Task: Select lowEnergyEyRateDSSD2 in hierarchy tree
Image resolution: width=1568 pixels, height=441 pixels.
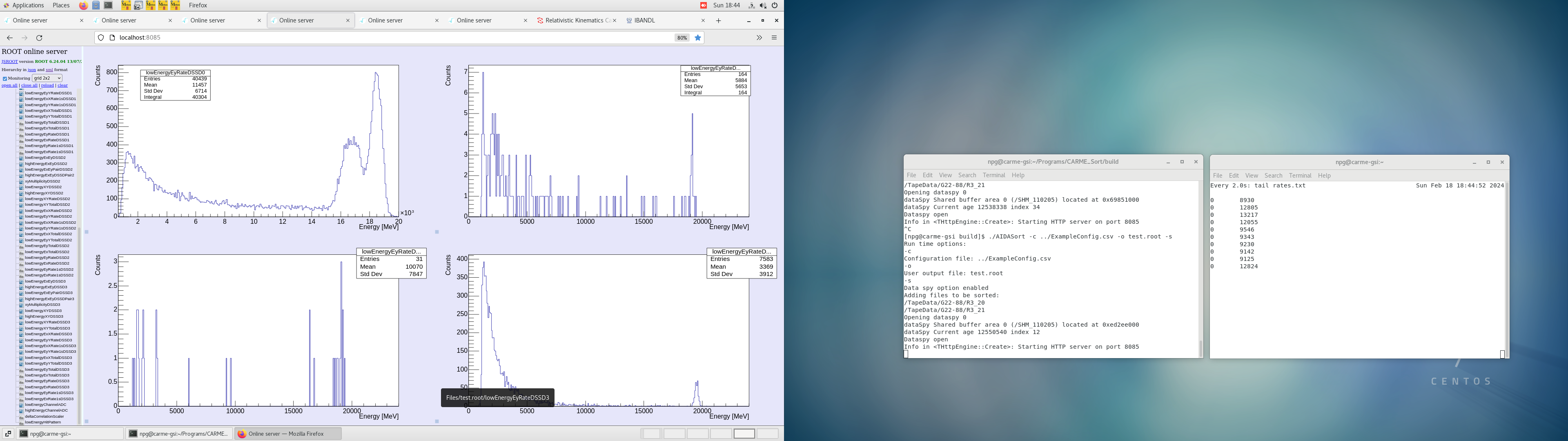Action: [47, 258]
